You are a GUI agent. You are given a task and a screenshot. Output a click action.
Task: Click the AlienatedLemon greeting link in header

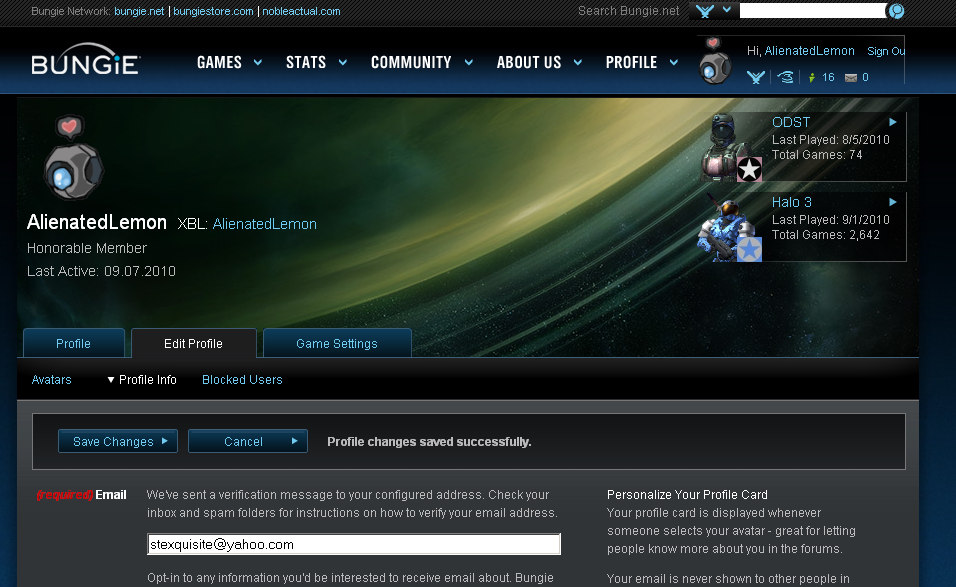pos(809,51)
